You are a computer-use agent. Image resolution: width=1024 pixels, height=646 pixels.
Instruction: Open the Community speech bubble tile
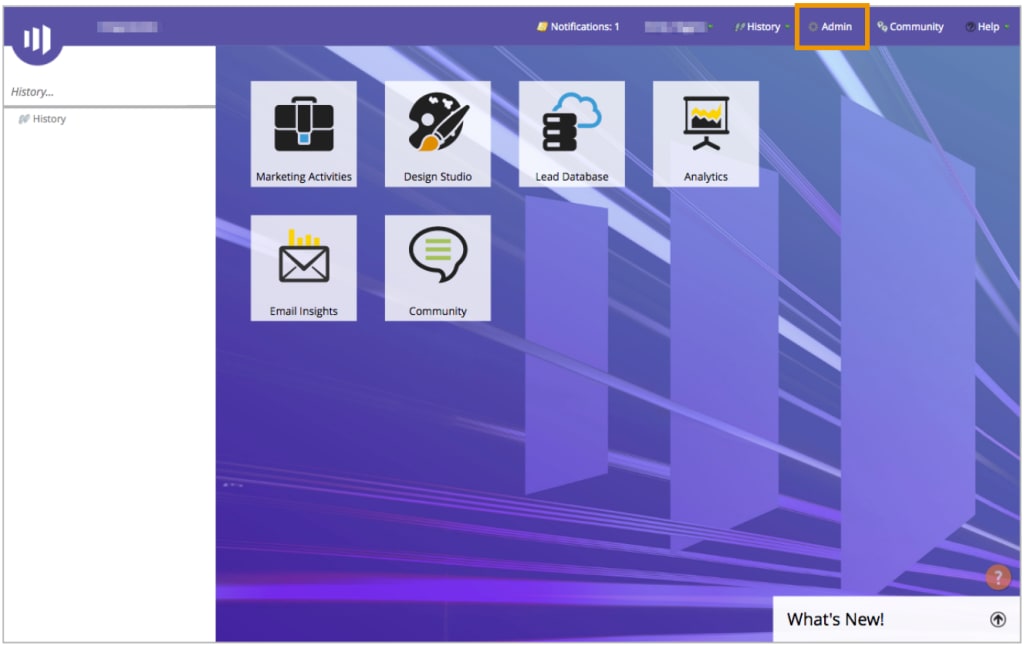(x=438, y=268)
